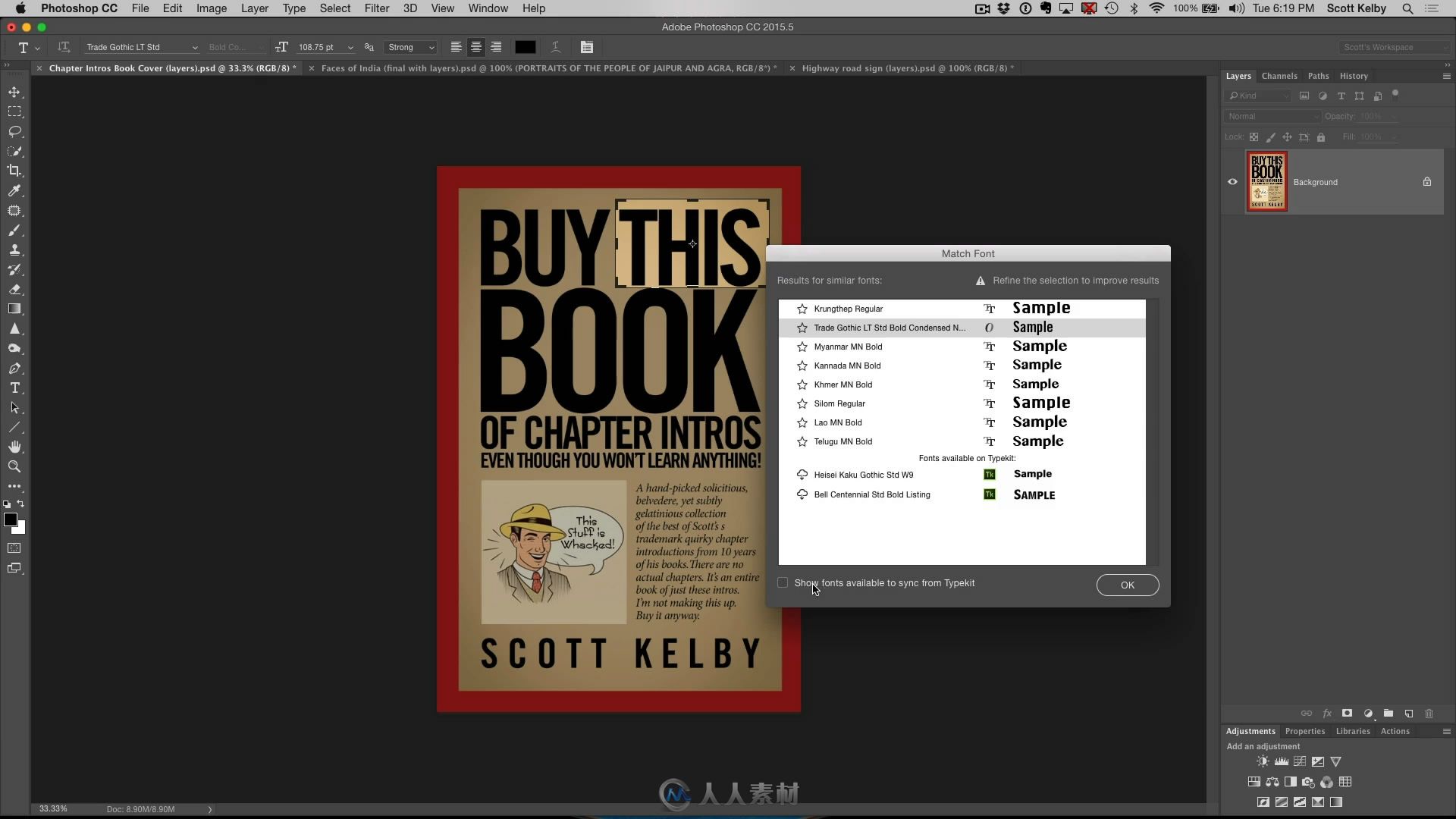
Task: Select the Clone Stamp tool
Action: coord(14,250)
